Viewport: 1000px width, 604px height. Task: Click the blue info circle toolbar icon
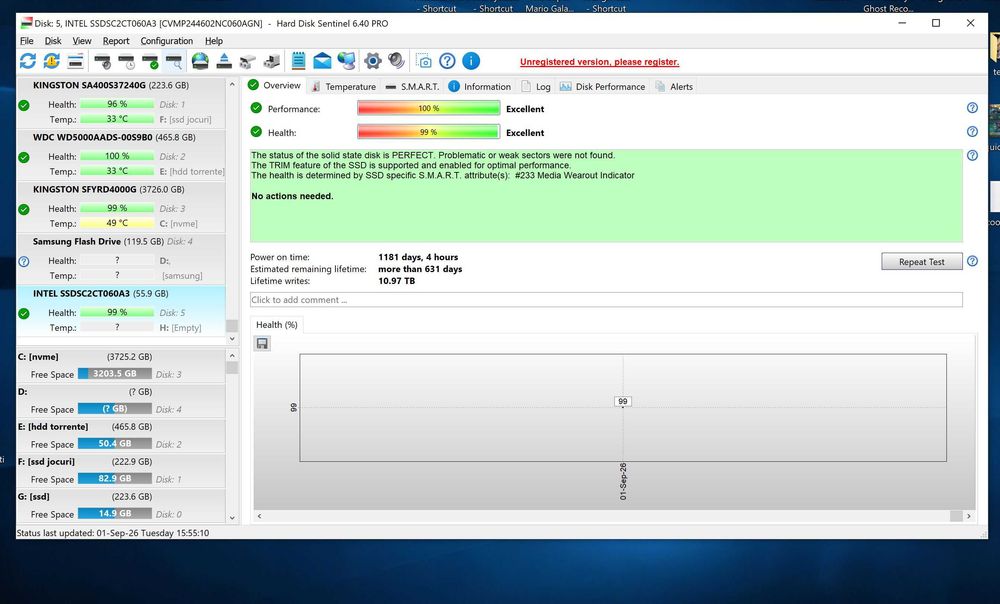471,61
